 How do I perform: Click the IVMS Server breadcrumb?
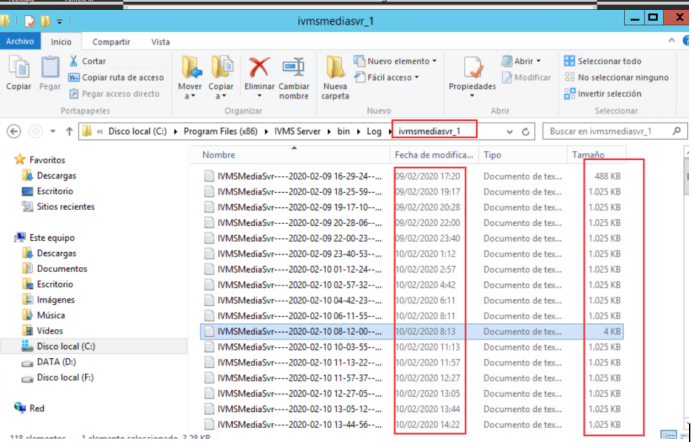[x=297, y=131]
